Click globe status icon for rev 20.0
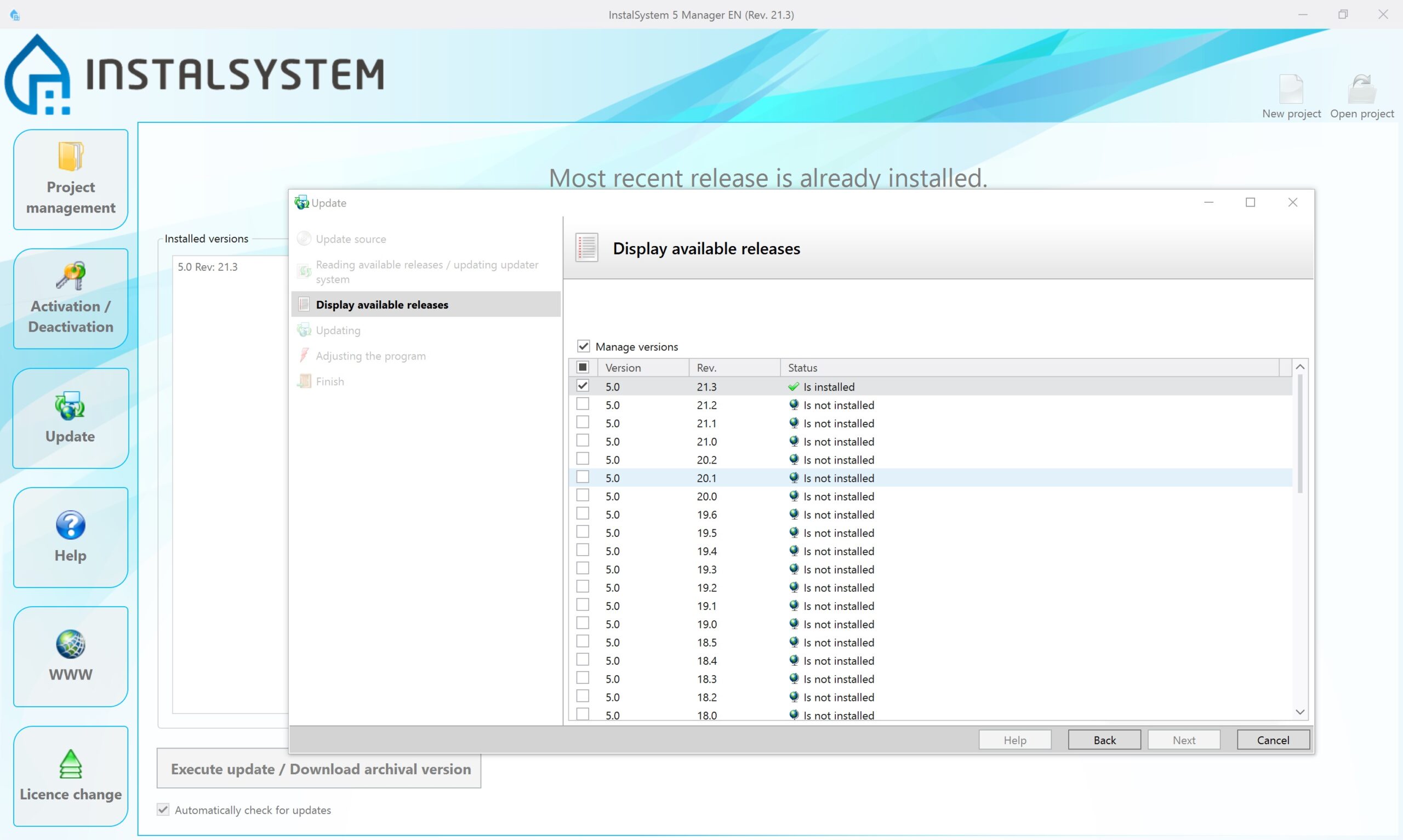1403x840 pixels. point(794,496)
